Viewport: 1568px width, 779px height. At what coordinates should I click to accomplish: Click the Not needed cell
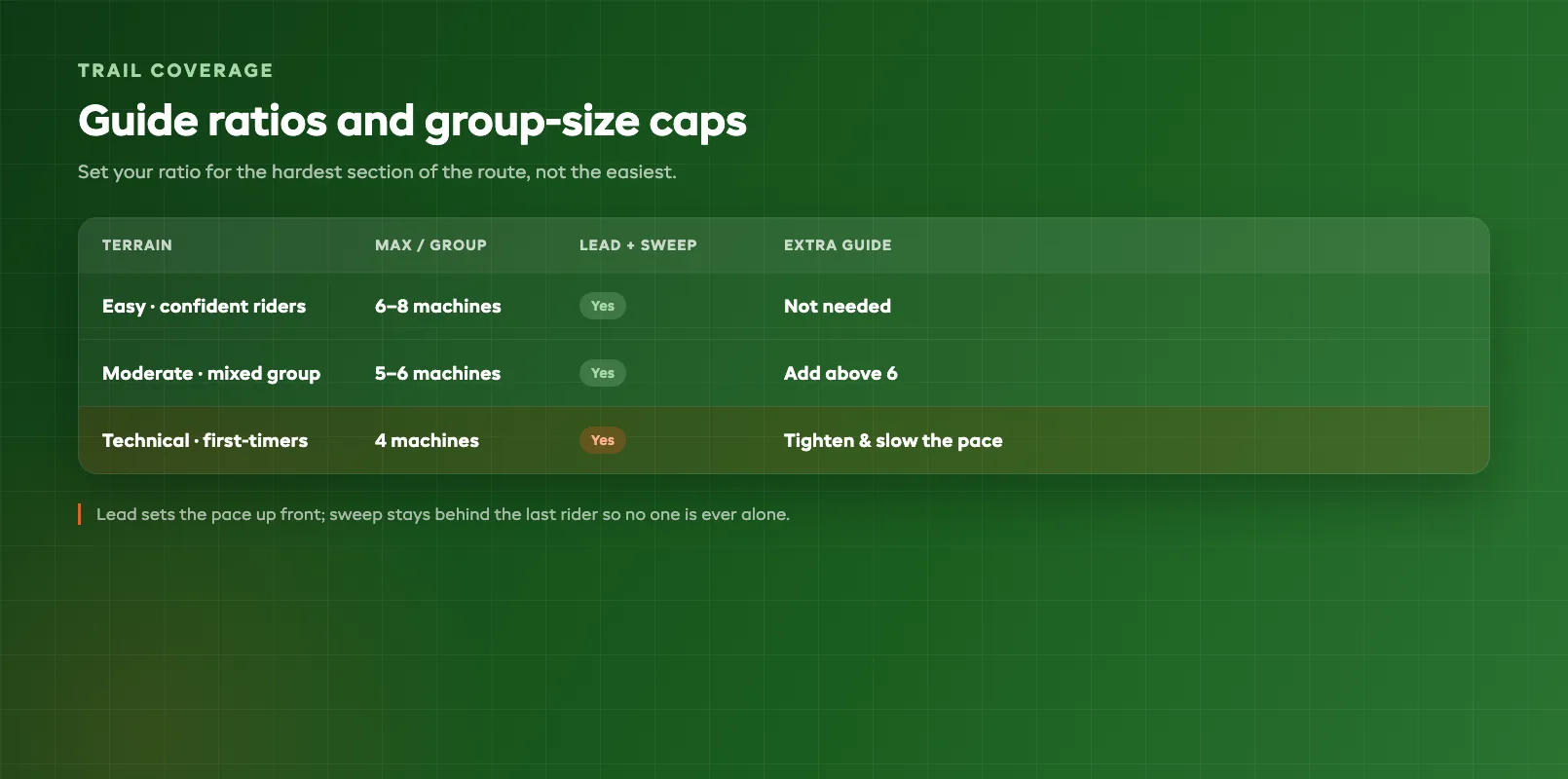pyautogui.click(x=838, y=306)
